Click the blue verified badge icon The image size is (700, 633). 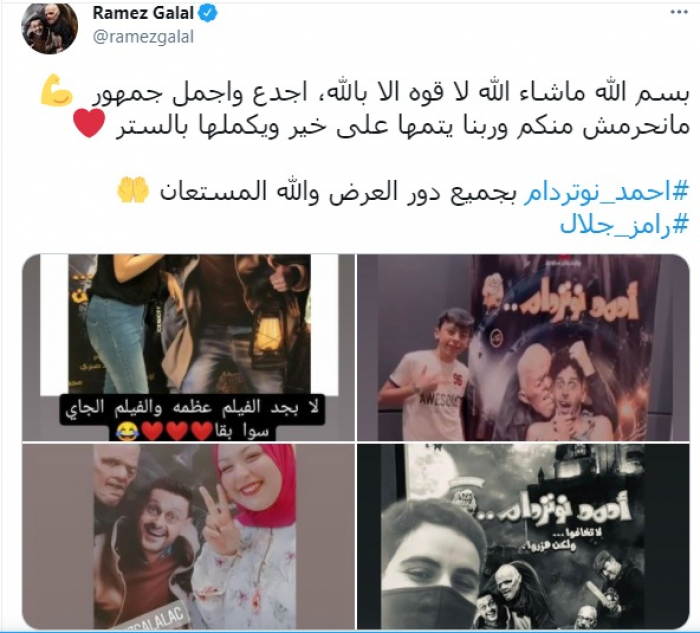[x=208, y=13]
